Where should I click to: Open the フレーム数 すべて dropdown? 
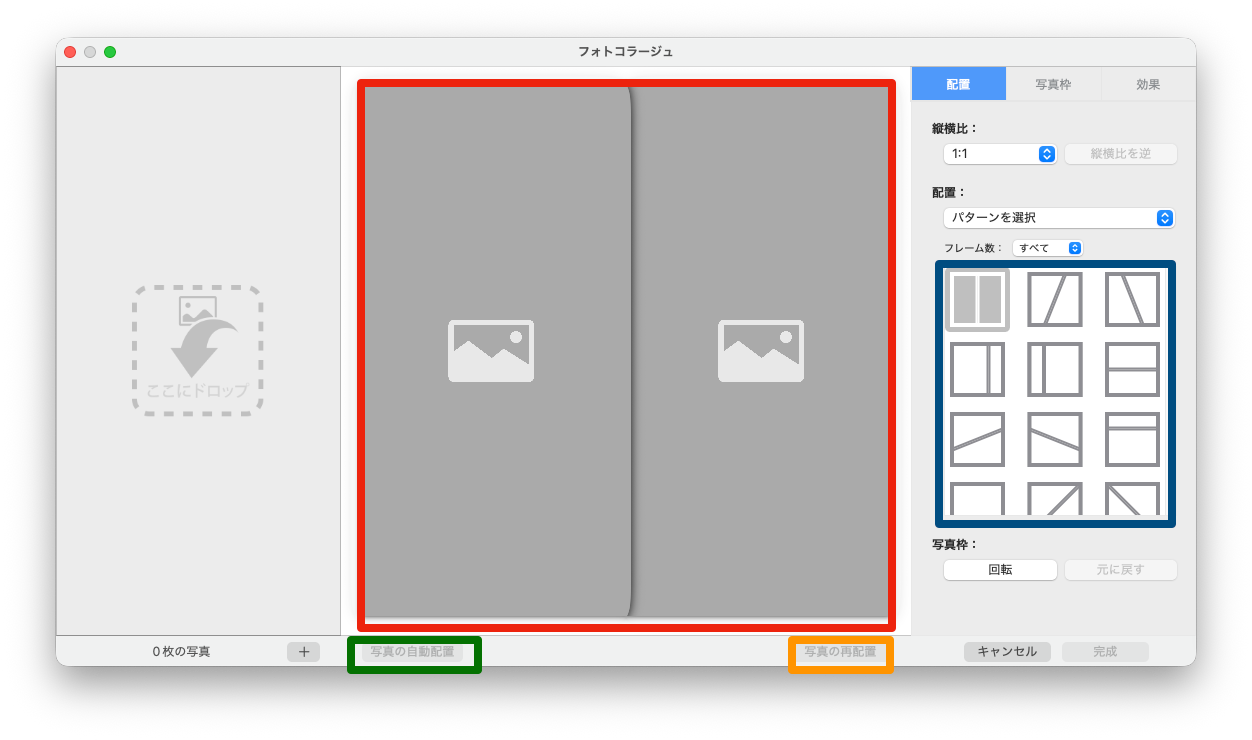pos(1047,248)
